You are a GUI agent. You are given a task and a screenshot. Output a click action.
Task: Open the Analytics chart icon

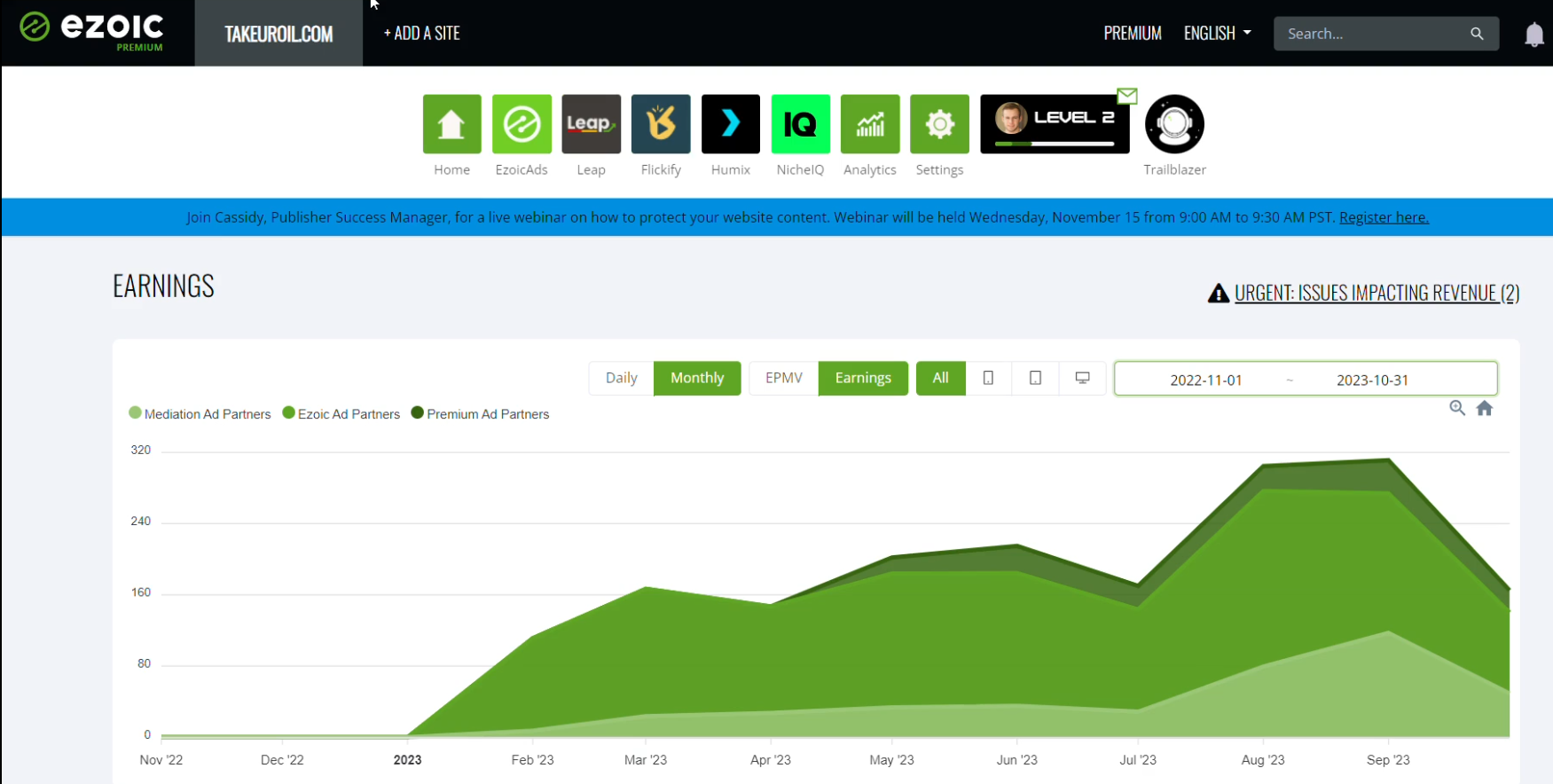870,124
